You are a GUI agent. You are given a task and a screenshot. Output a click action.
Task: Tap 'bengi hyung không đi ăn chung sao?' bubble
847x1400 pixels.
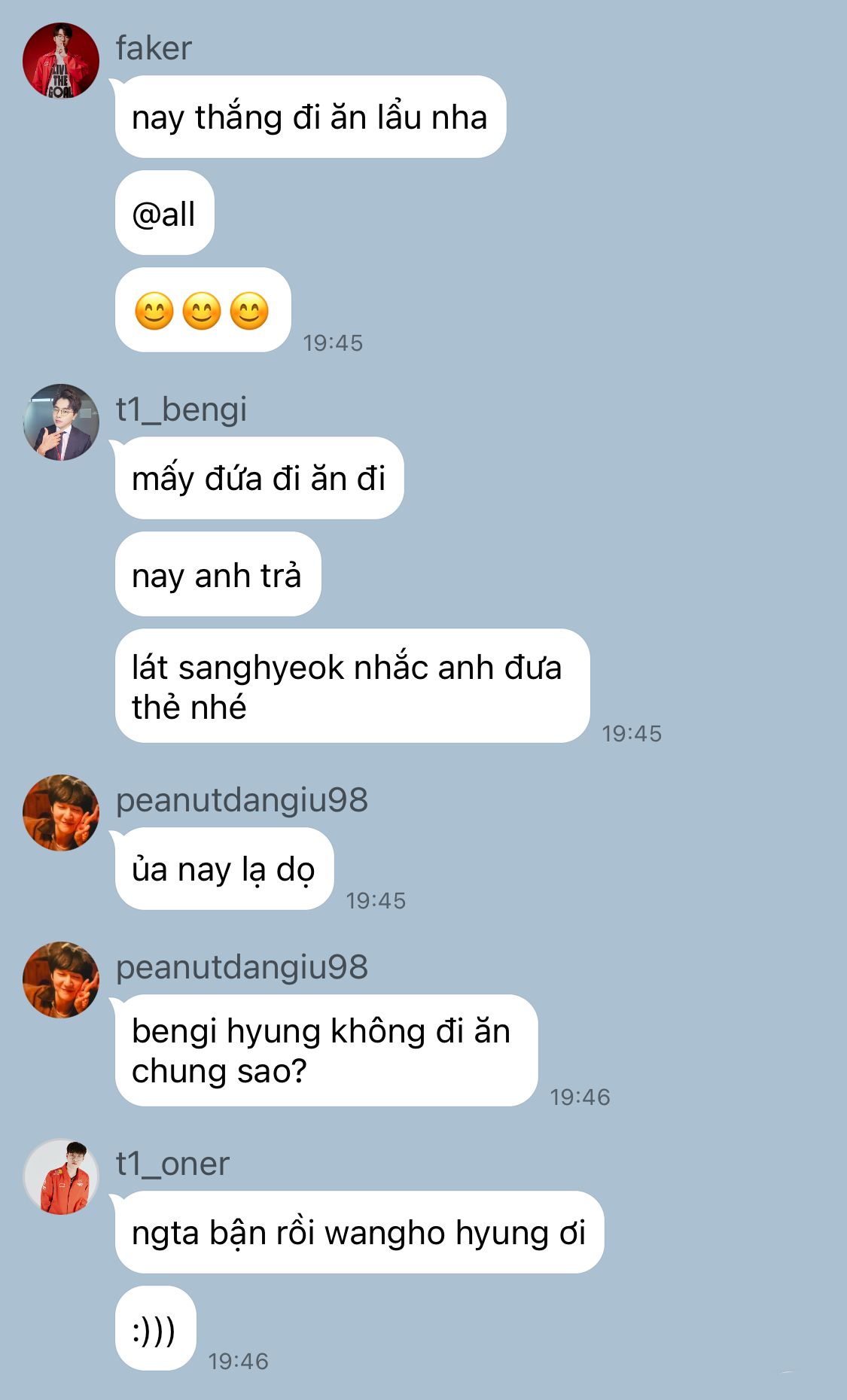point(326,1050)
